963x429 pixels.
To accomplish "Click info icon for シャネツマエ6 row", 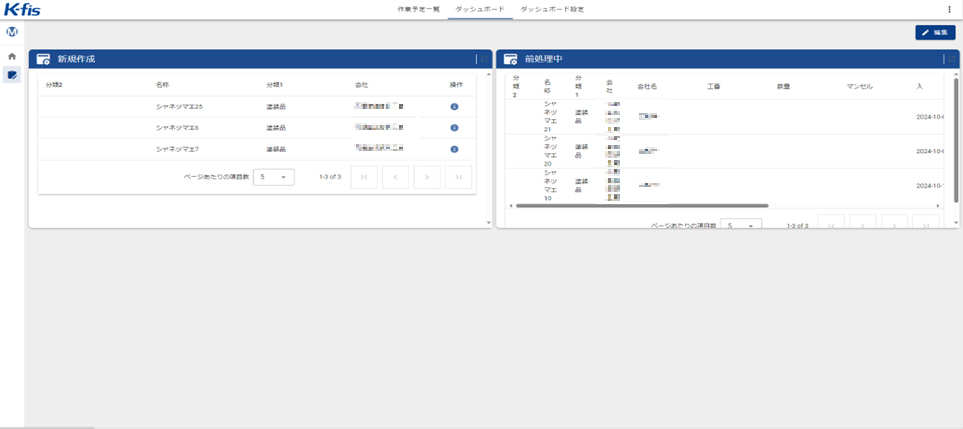I will click(x=454, y=128).
